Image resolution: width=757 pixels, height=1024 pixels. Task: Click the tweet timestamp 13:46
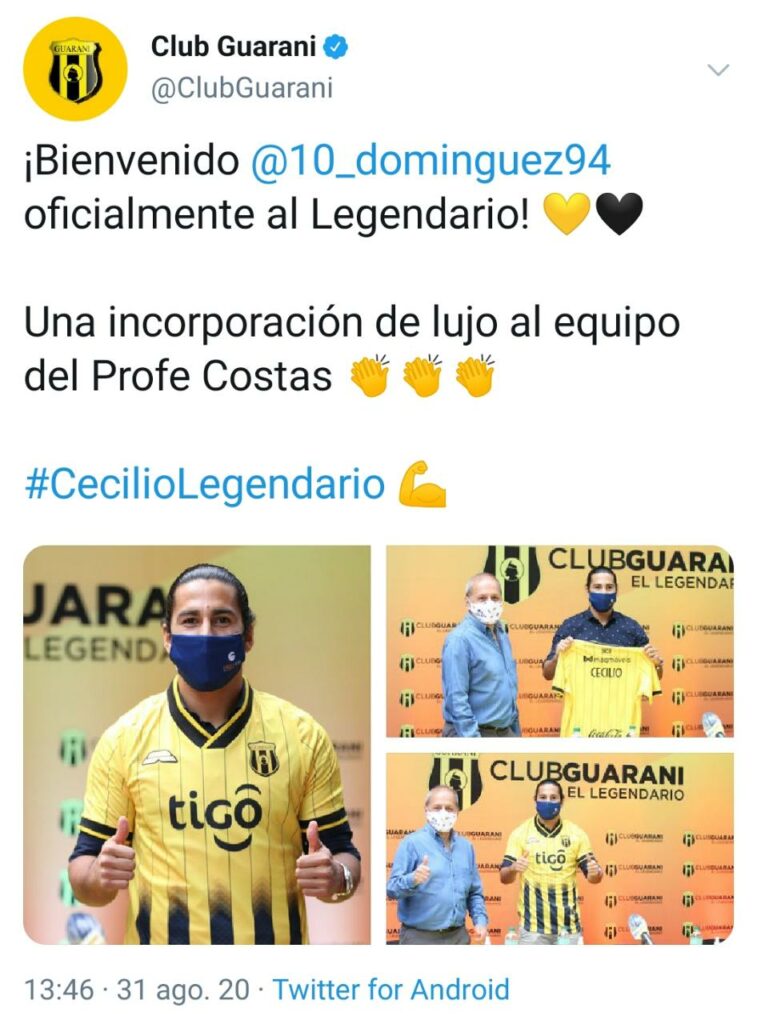click(x=59, y=989)
